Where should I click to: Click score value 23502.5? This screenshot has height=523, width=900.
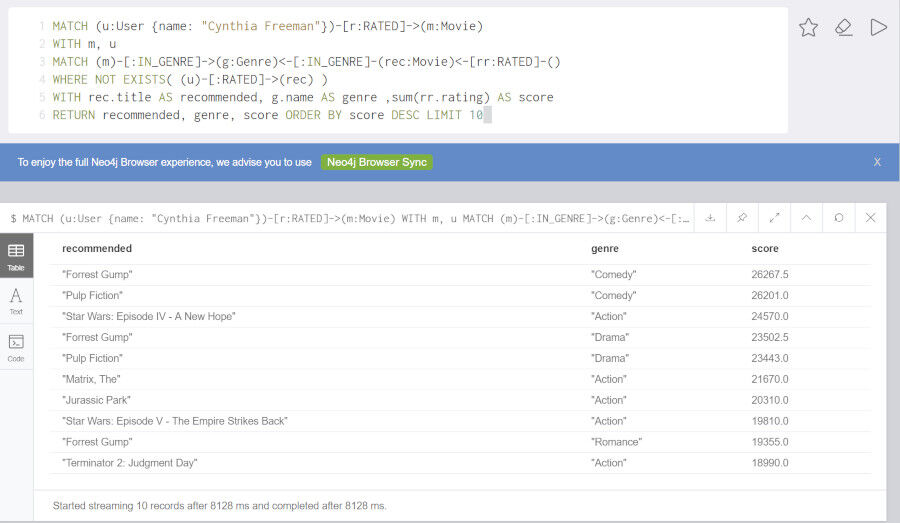click(770, 338)
